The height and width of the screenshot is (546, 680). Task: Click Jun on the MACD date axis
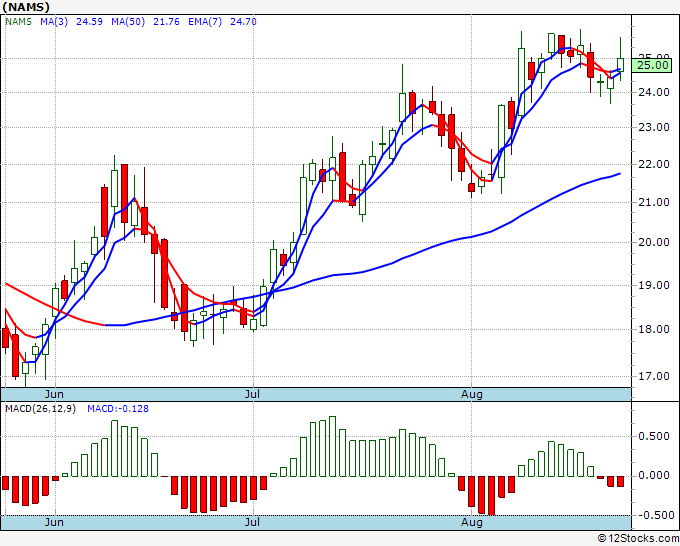[54, 522]
